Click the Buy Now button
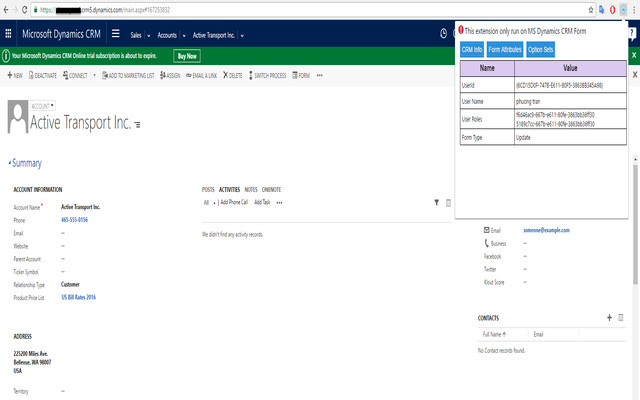Screen dimensions: 640x400 point(187,56)
